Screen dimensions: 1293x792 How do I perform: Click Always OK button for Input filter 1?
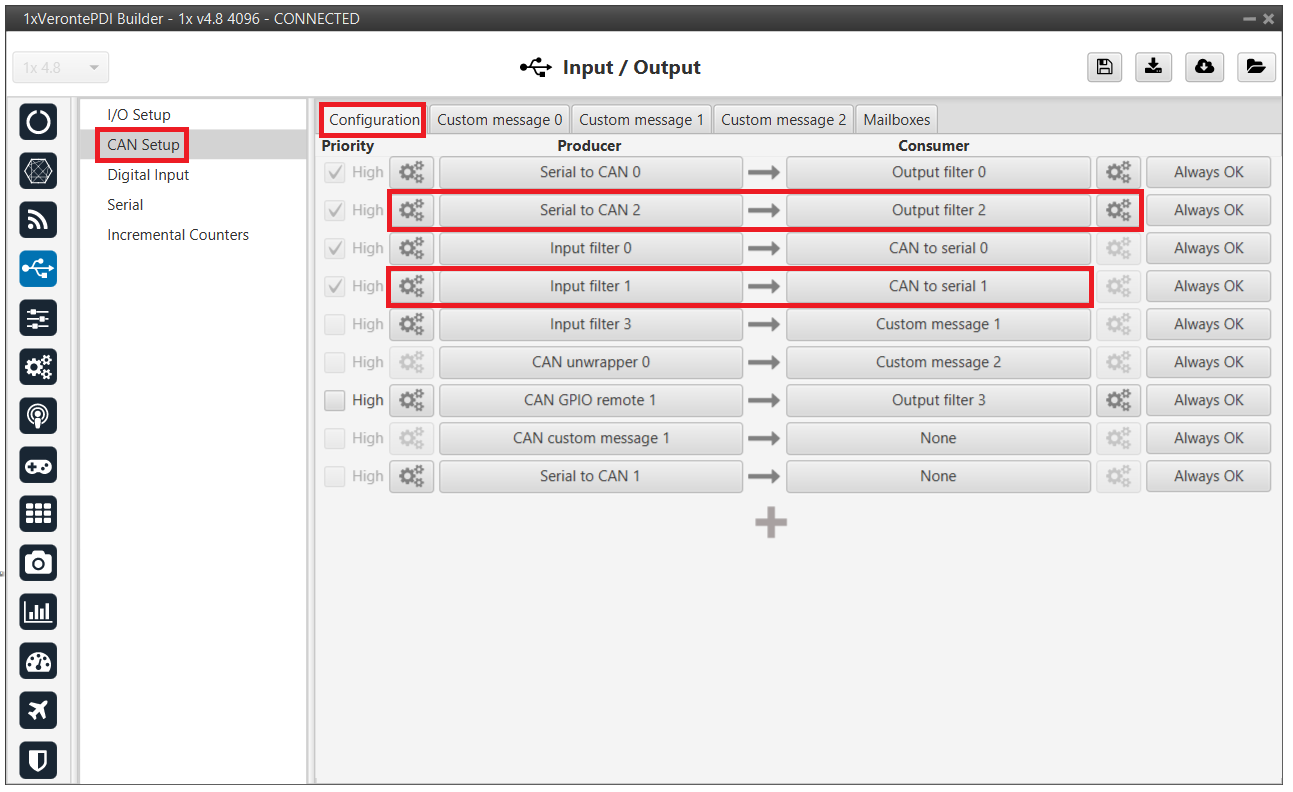(1208, 286)
